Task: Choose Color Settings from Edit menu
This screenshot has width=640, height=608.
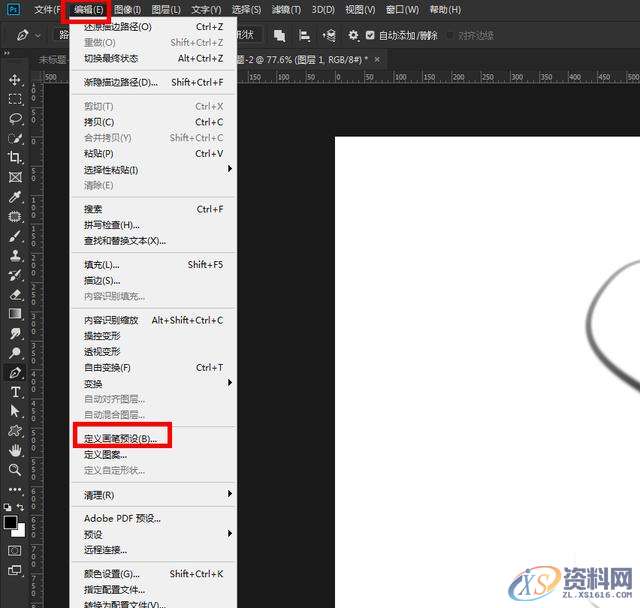Action: pos(153,574)
